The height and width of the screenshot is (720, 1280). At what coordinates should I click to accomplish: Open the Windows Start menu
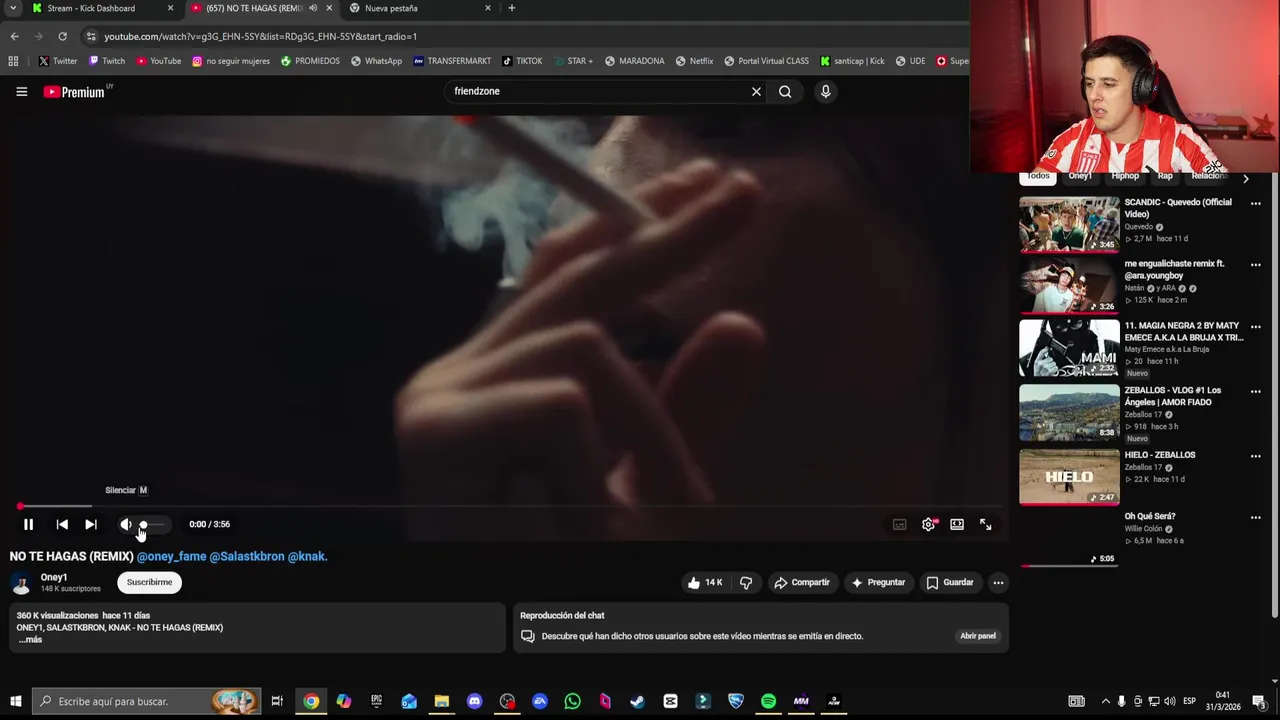click(x=15, y=701)
